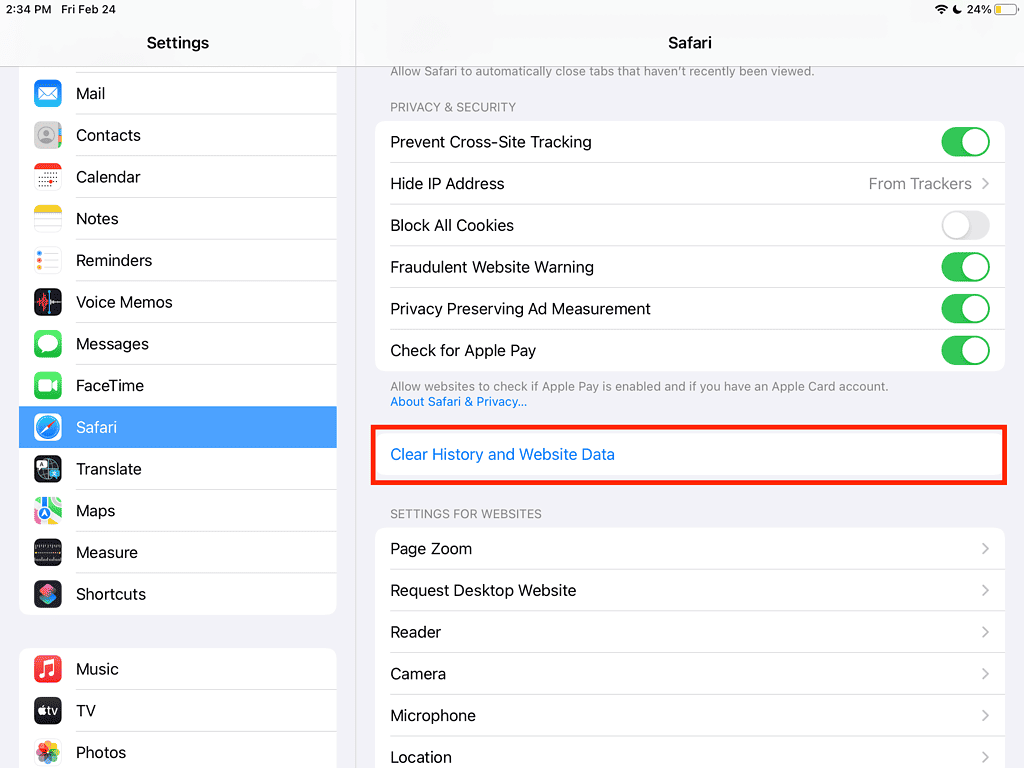Tap the 2:34 PM clock
Screen dimensions: 1024x768
28,9
